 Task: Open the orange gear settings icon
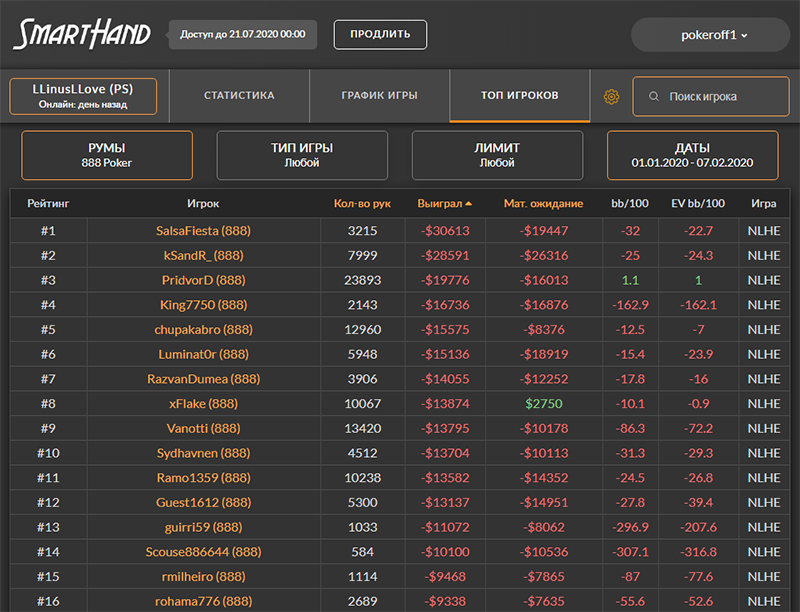pos(612,97)
